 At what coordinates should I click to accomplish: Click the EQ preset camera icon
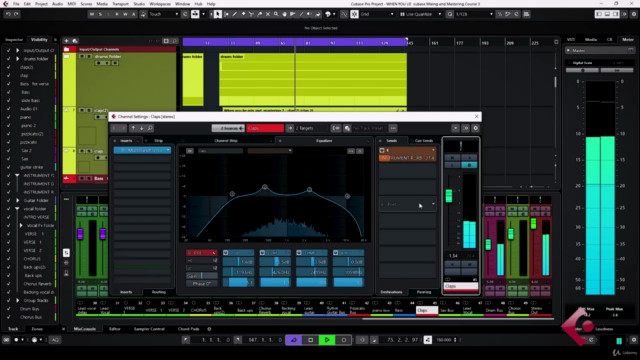tap(190, 151)
